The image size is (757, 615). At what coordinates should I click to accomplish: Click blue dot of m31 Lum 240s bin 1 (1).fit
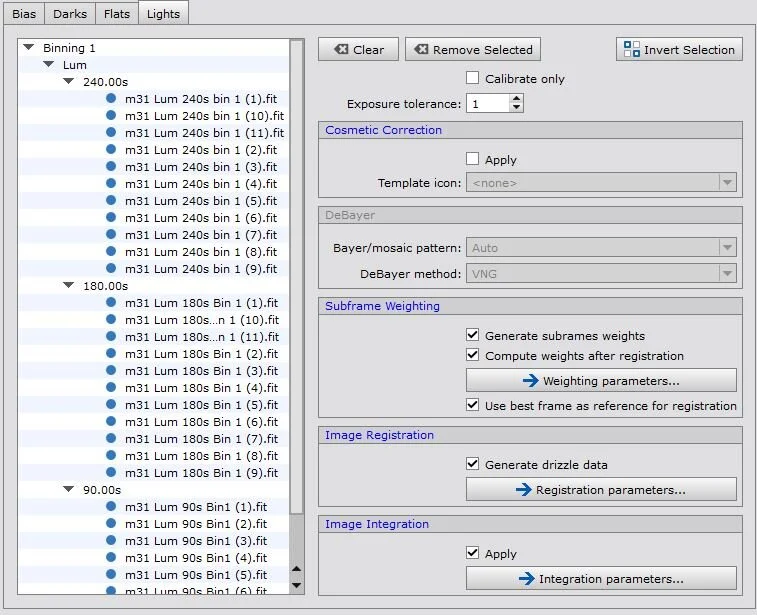[x=111, y=98]
